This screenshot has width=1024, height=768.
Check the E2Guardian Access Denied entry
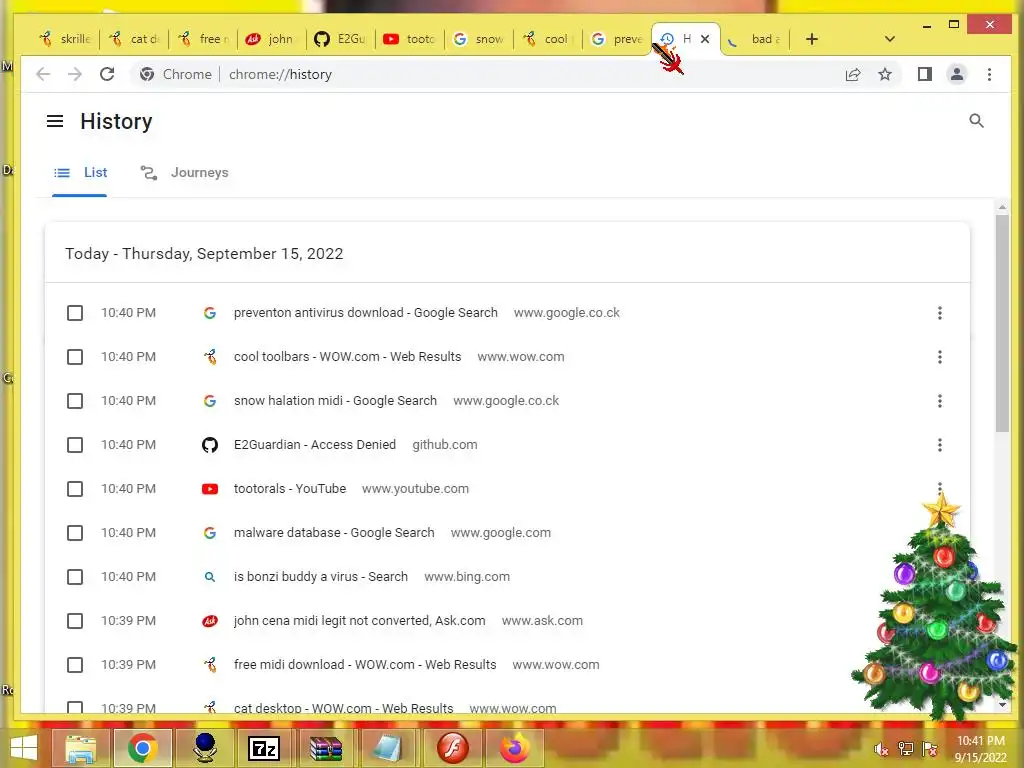click(x=75, y=445)
